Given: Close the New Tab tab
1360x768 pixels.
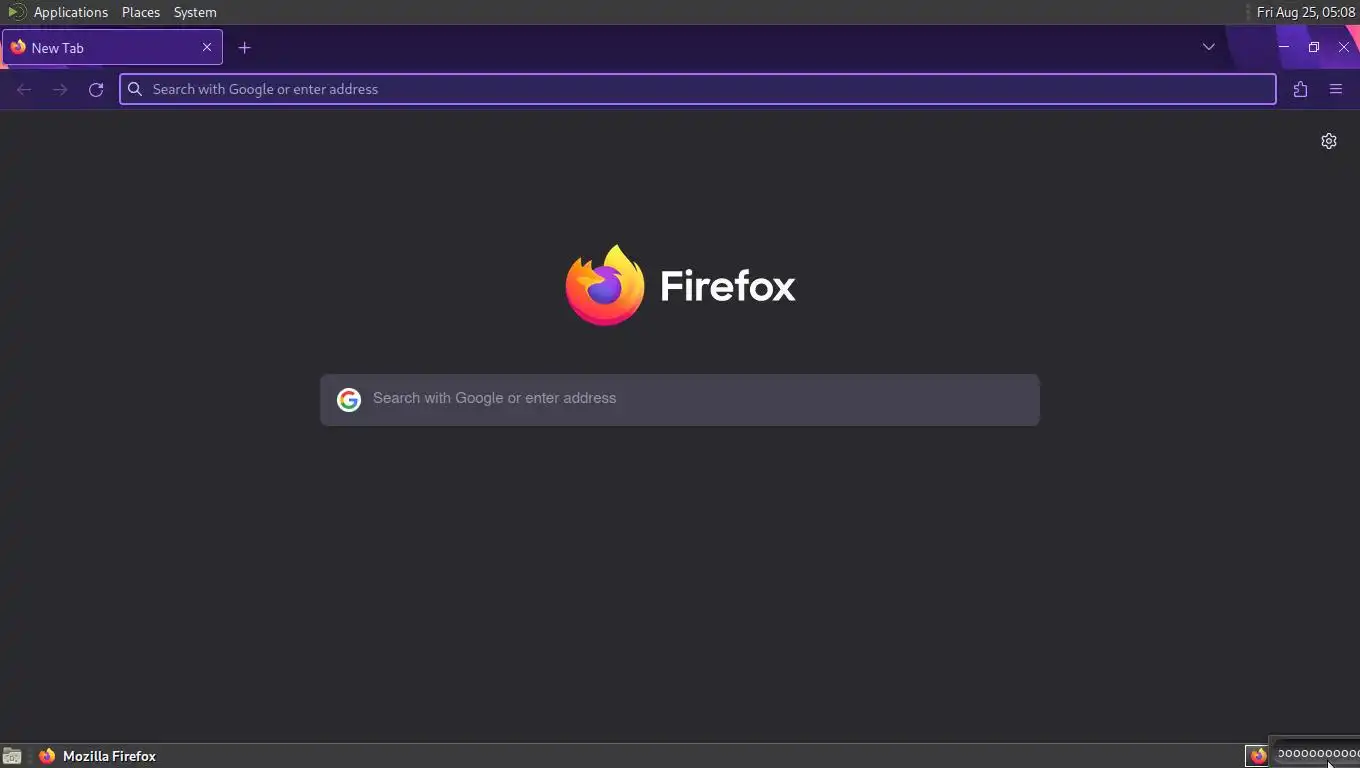Looking at the screenshot, I should 207,48.
